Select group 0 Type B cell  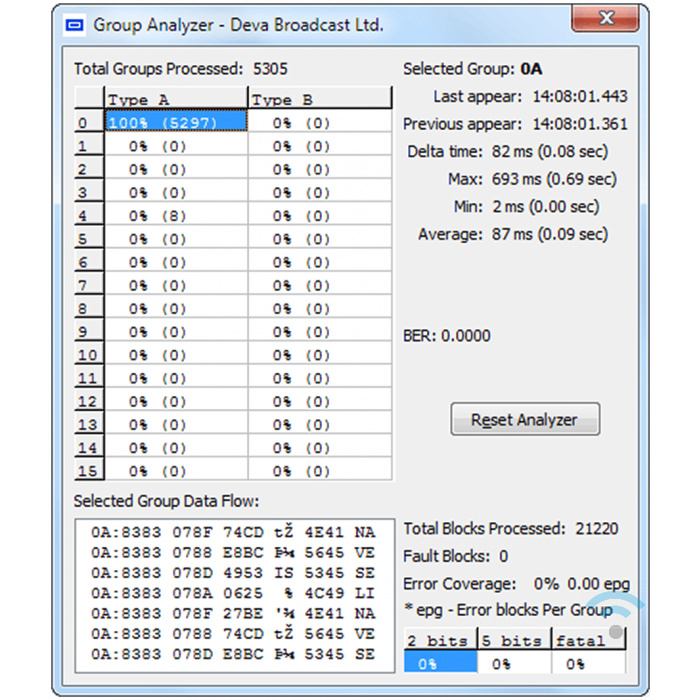pyautogui.click(x=320, y=121)
